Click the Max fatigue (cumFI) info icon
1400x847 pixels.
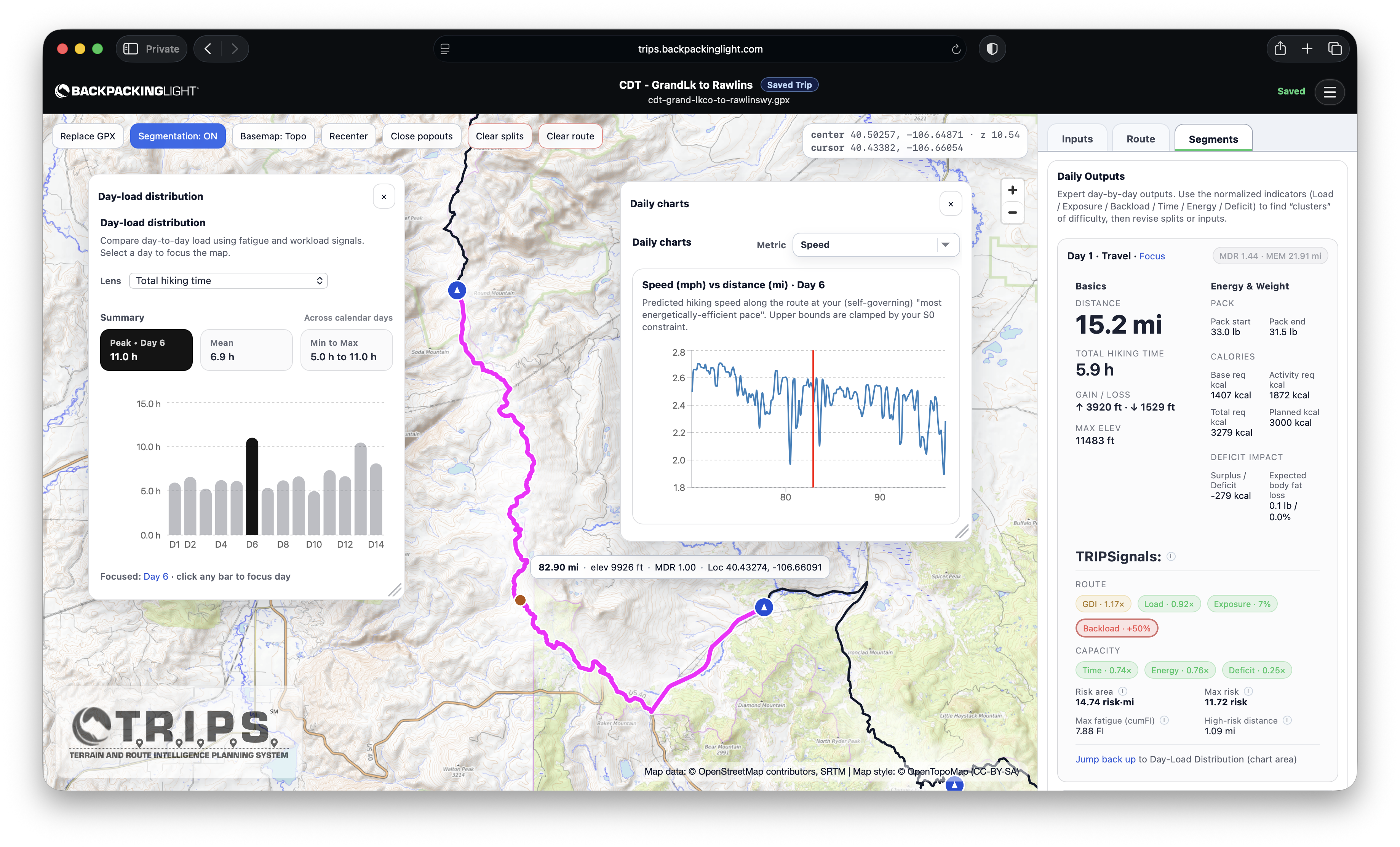point(1164,720)
